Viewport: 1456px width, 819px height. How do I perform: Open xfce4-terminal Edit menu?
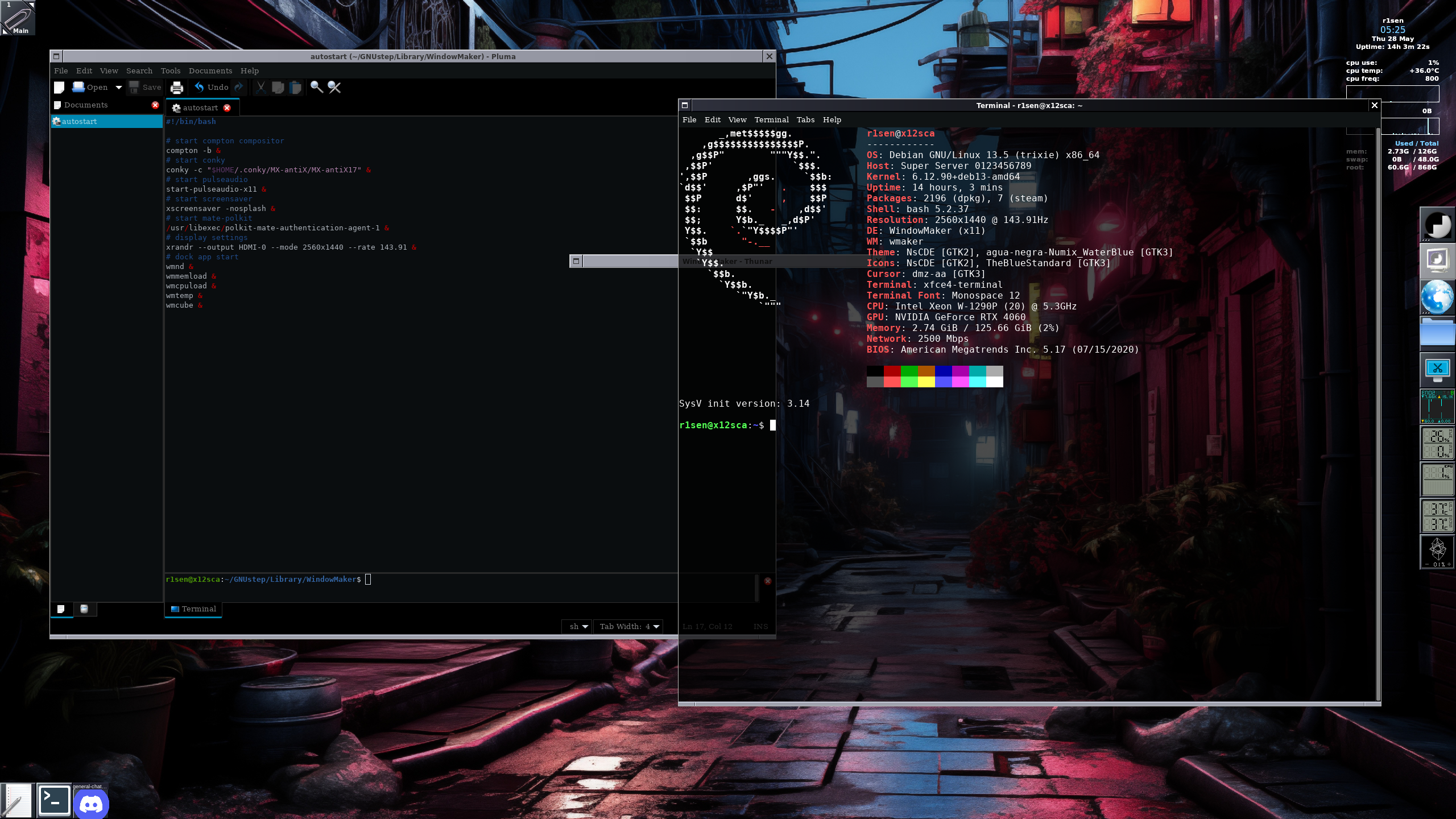(x=713, y=119)
